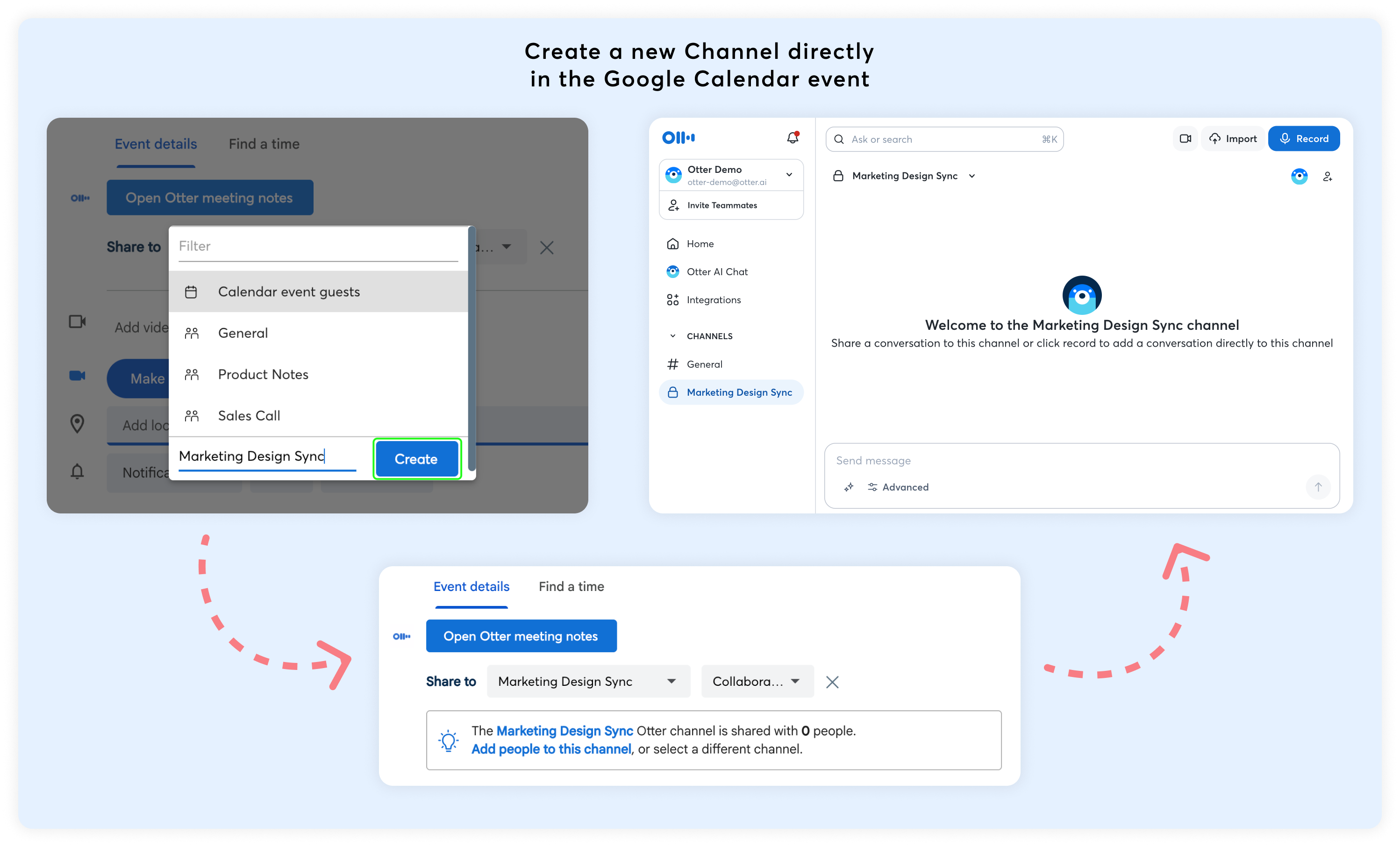The width and height of the screenshot is (1400, 847).
Task: Go to Home in Otter sidebar
Action: [700, 244]
